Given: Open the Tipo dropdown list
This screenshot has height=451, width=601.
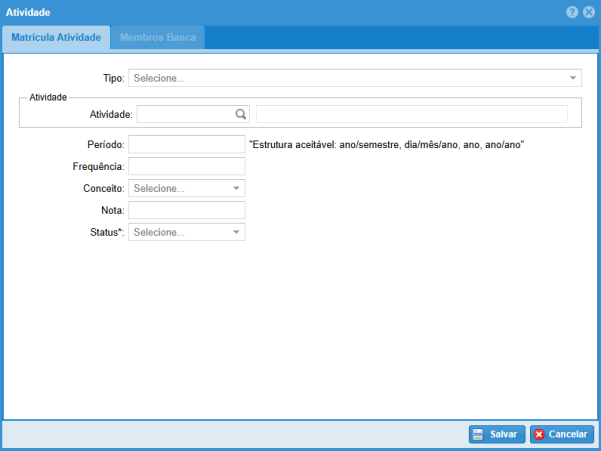Looking at the screenshot, I should tap(573, 77).
